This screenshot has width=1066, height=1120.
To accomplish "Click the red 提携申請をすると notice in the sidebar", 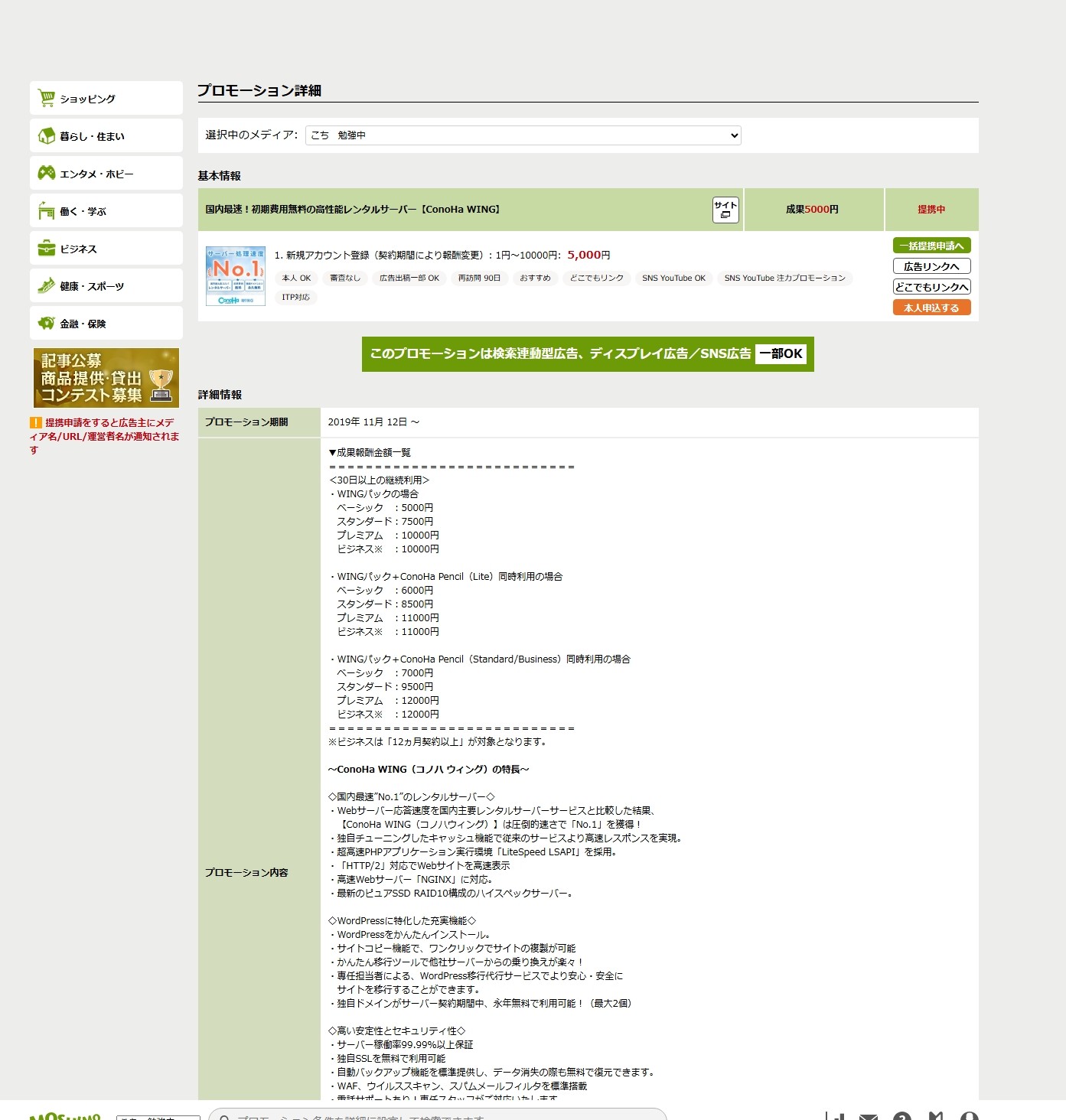I will click(x=105, y=436).
